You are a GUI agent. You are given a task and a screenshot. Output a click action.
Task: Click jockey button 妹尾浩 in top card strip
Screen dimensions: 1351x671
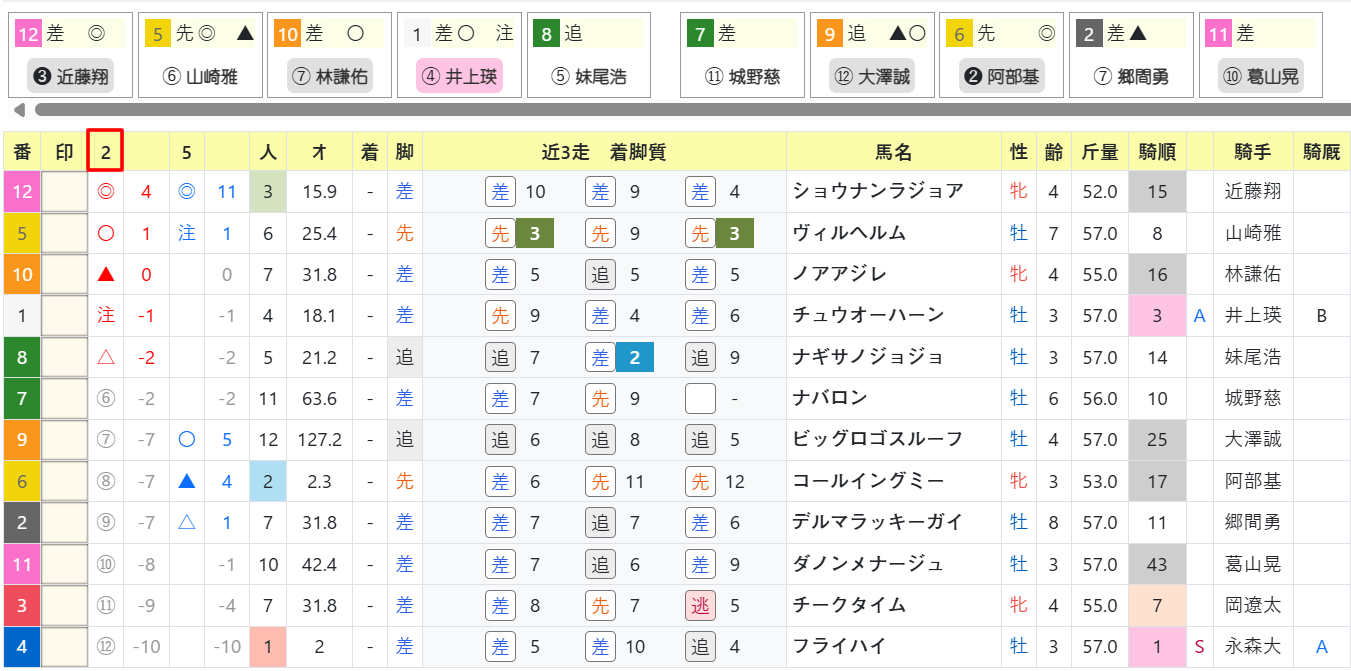(589, 76)
